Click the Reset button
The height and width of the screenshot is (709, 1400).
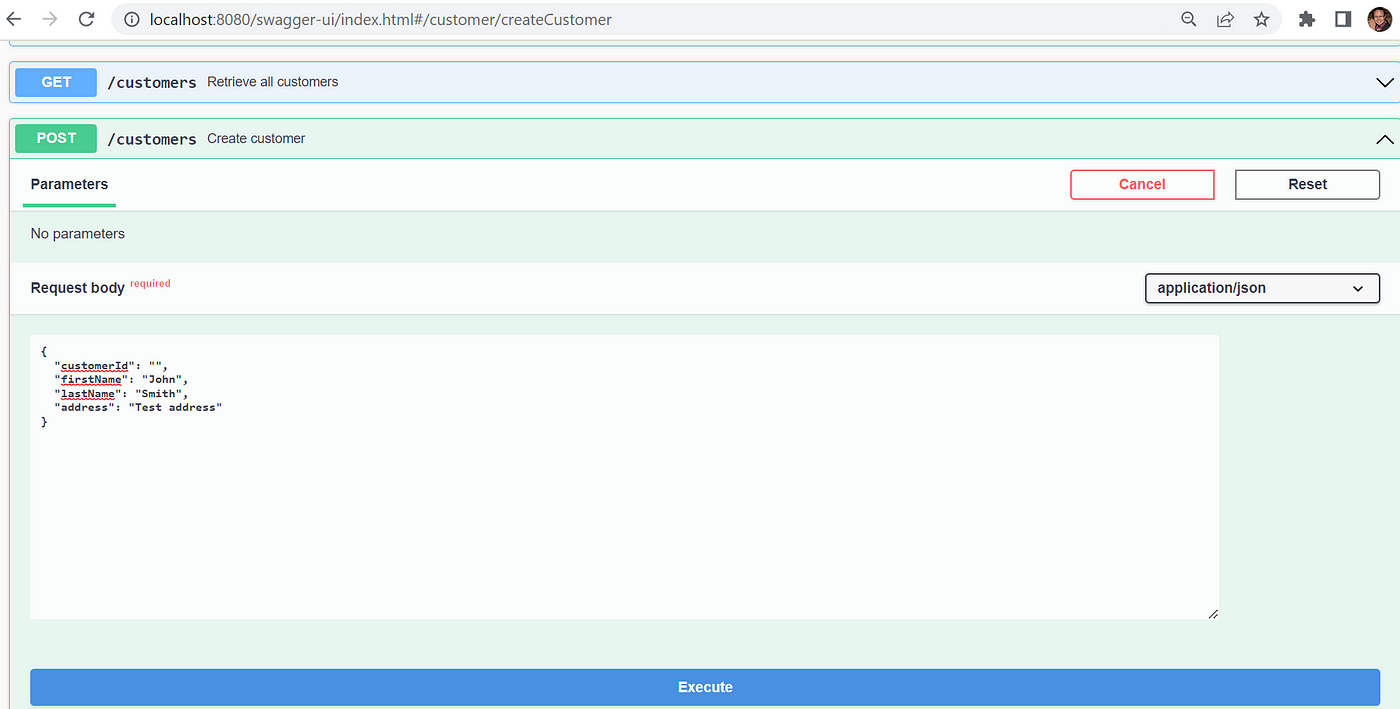(x=1307, y=184)
